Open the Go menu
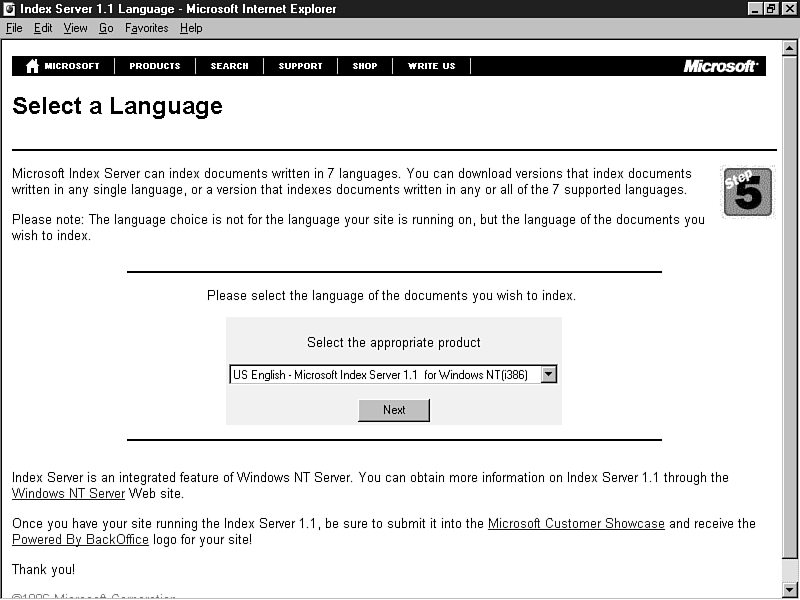This screenshot has height=600, width=800. pyautogui.click(x=106, y=28)
